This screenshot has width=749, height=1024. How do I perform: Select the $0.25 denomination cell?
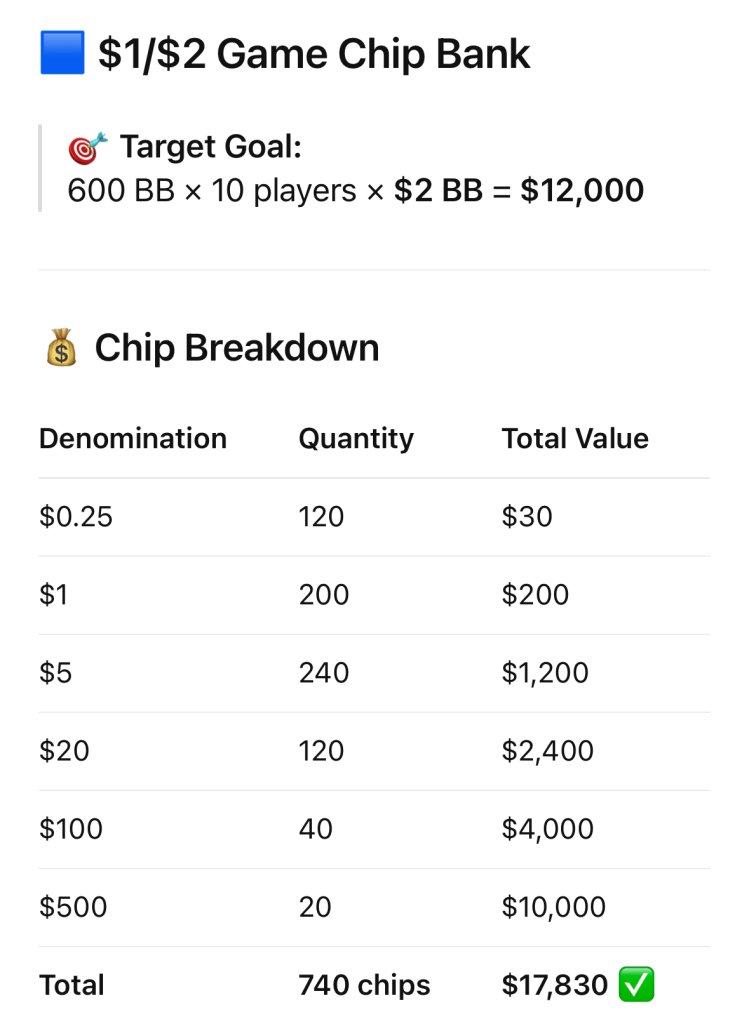coord(76,516)
